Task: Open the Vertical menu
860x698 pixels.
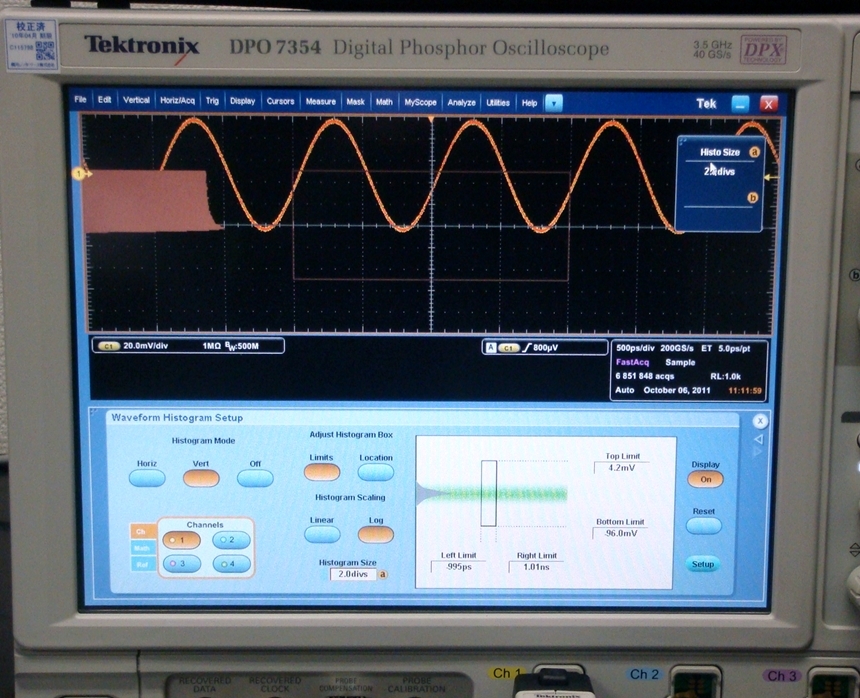Action: [136, 100]
